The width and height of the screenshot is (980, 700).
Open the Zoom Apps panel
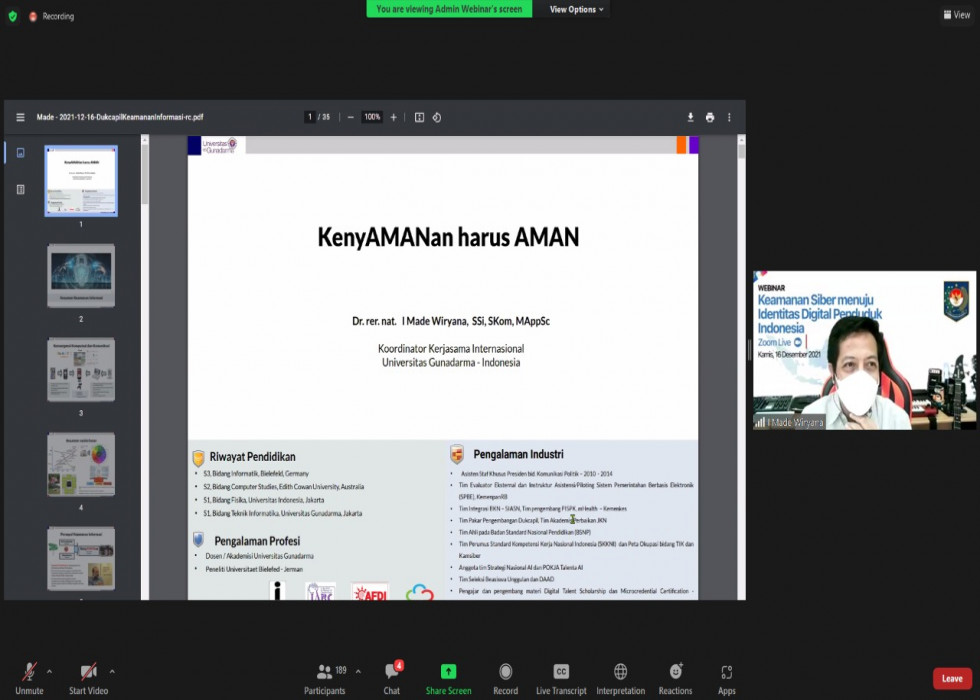(x=727, y=673)
